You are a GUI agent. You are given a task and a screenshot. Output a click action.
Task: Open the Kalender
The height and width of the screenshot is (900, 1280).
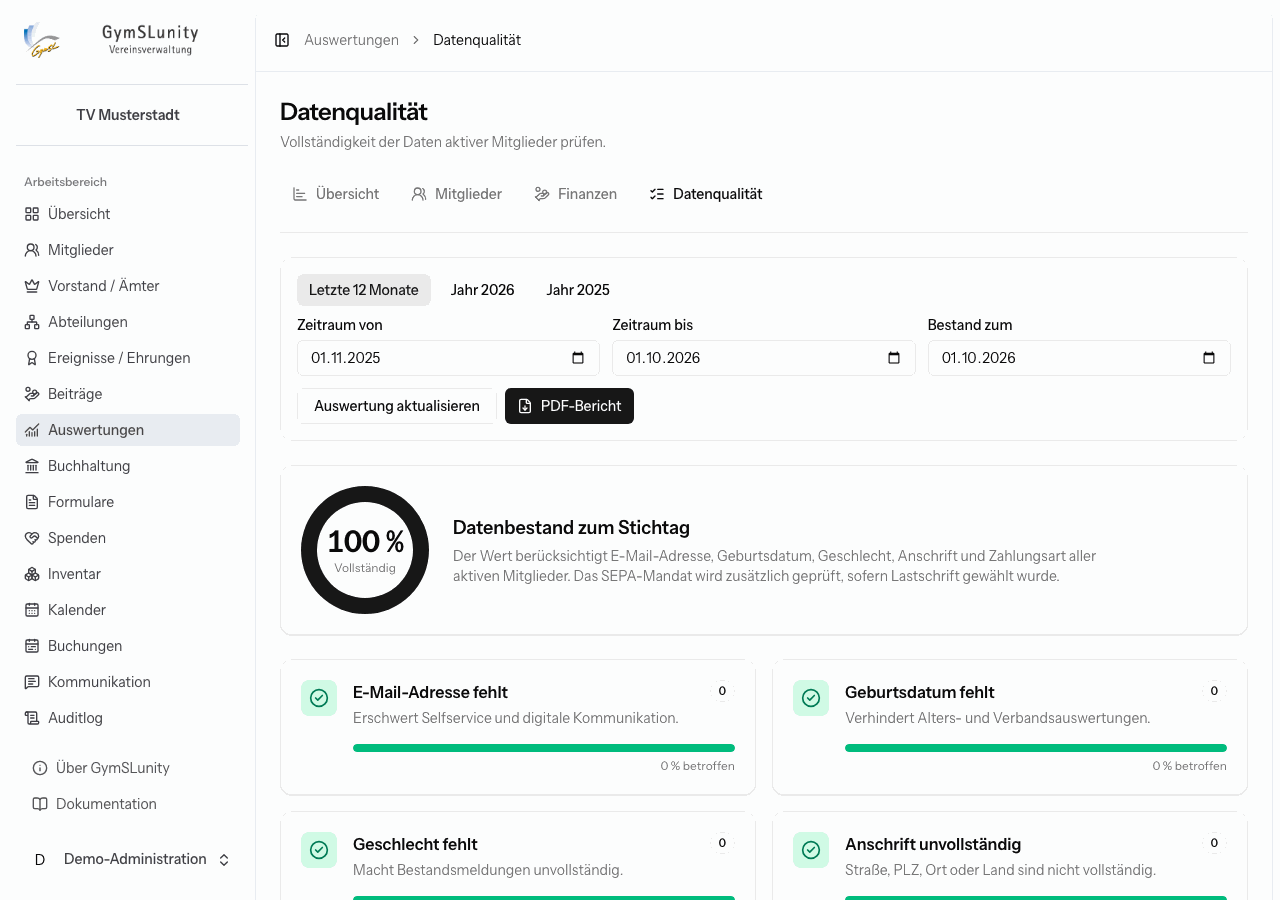click(x=128, y=610)
